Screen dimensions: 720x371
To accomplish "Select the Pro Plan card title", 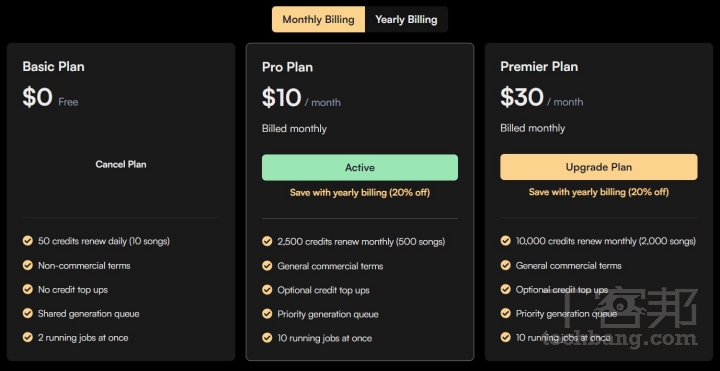I will pos(287,67).
